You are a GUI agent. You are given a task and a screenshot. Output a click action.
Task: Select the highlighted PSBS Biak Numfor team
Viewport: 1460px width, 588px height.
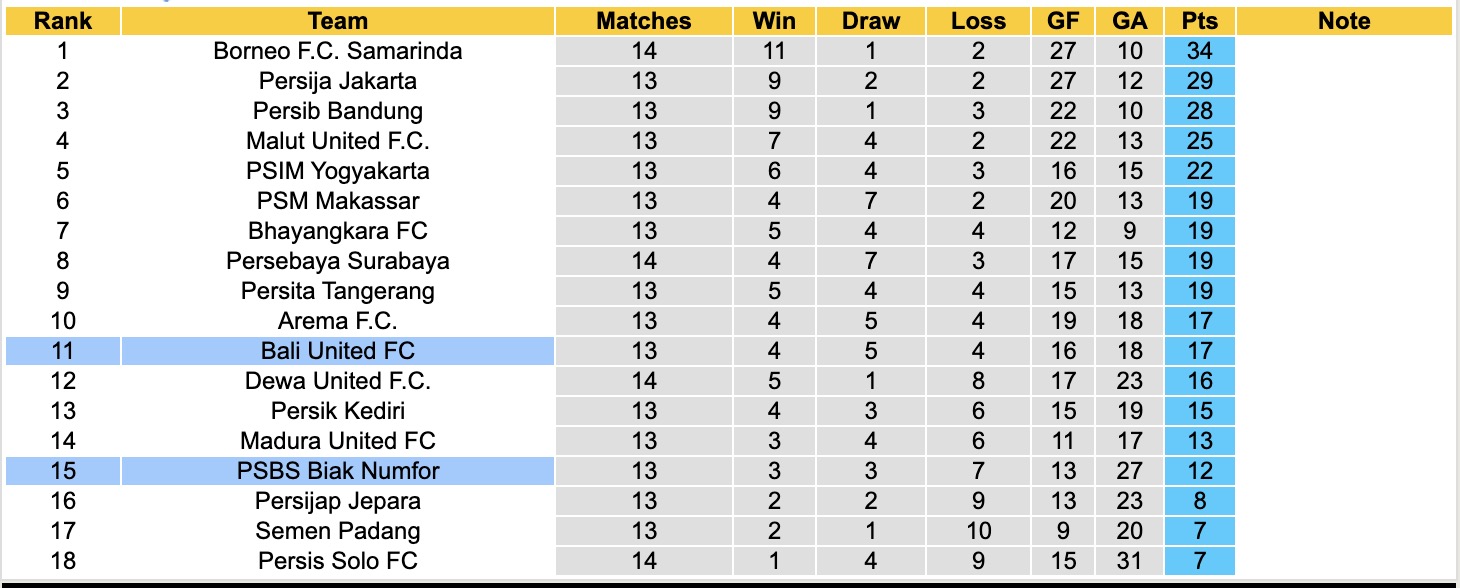coord(338,471)
